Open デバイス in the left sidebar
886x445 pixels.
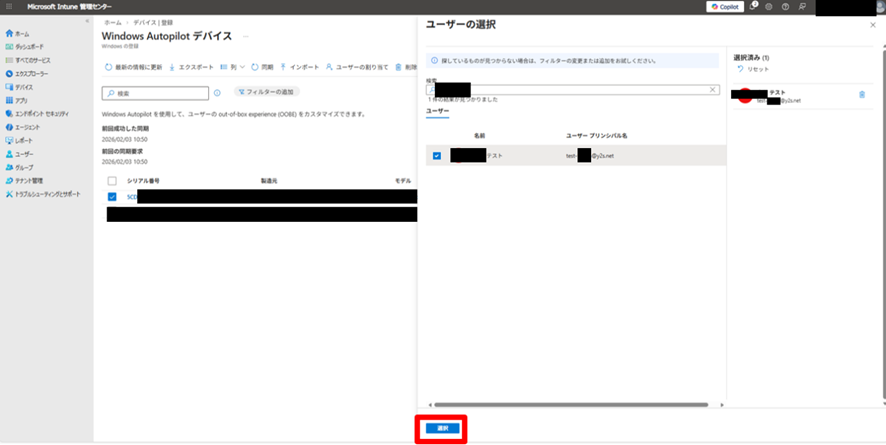22,87
